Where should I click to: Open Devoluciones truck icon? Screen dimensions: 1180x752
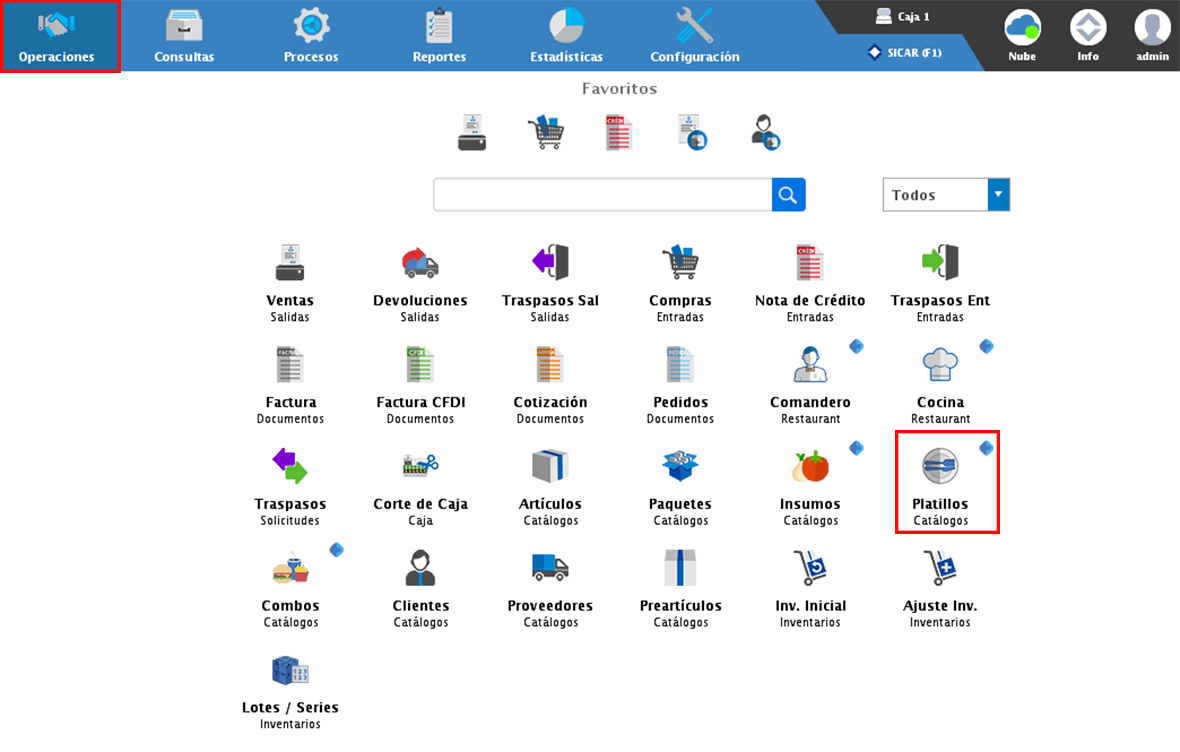click(420, 263)
